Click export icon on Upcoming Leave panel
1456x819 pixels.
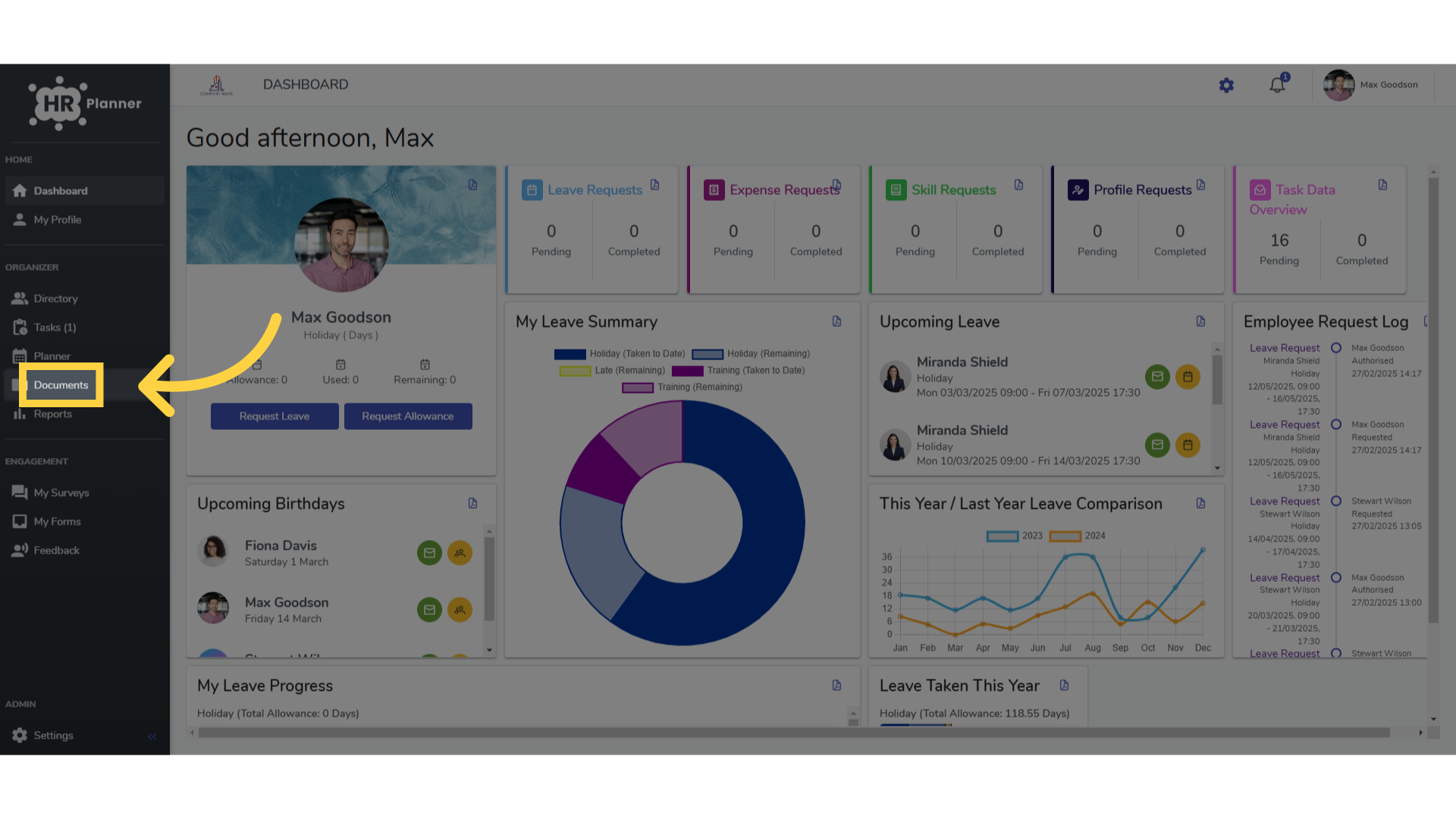(1200, 322)
